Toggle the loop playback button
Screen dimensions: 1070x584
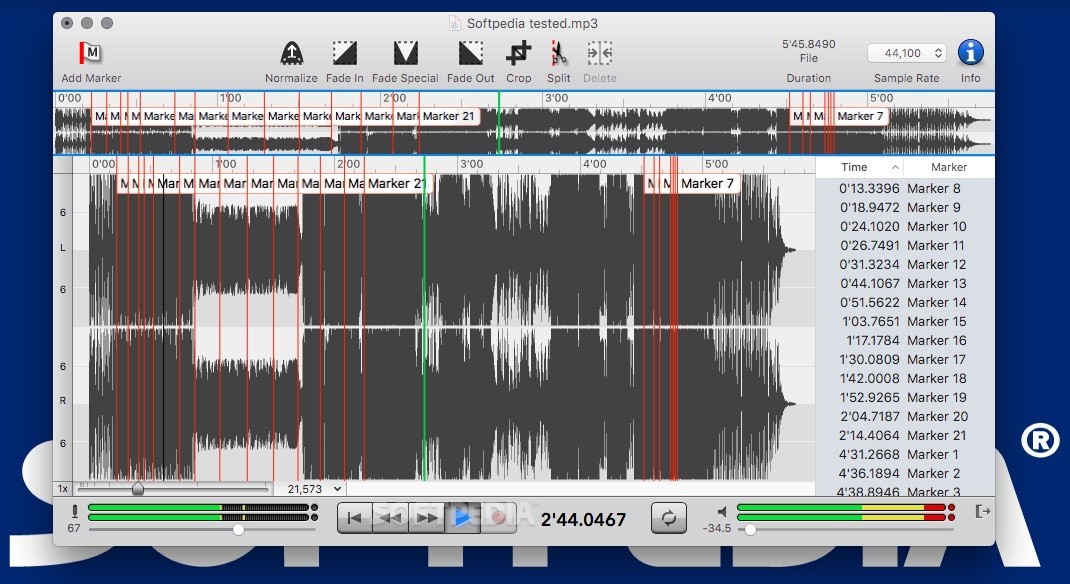click(x=669, y=518)
